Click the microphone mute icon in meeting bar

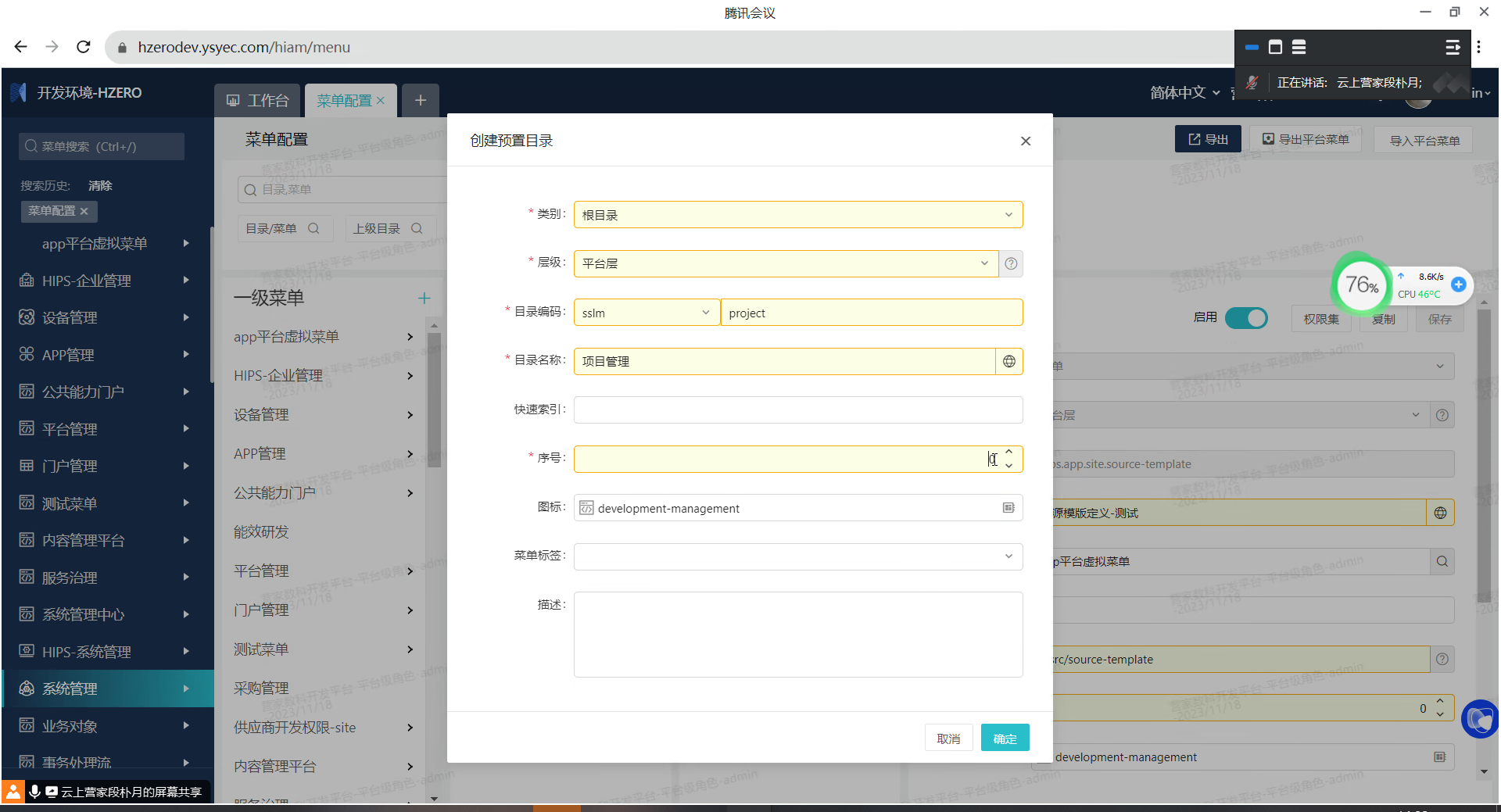click(1252, 82)
